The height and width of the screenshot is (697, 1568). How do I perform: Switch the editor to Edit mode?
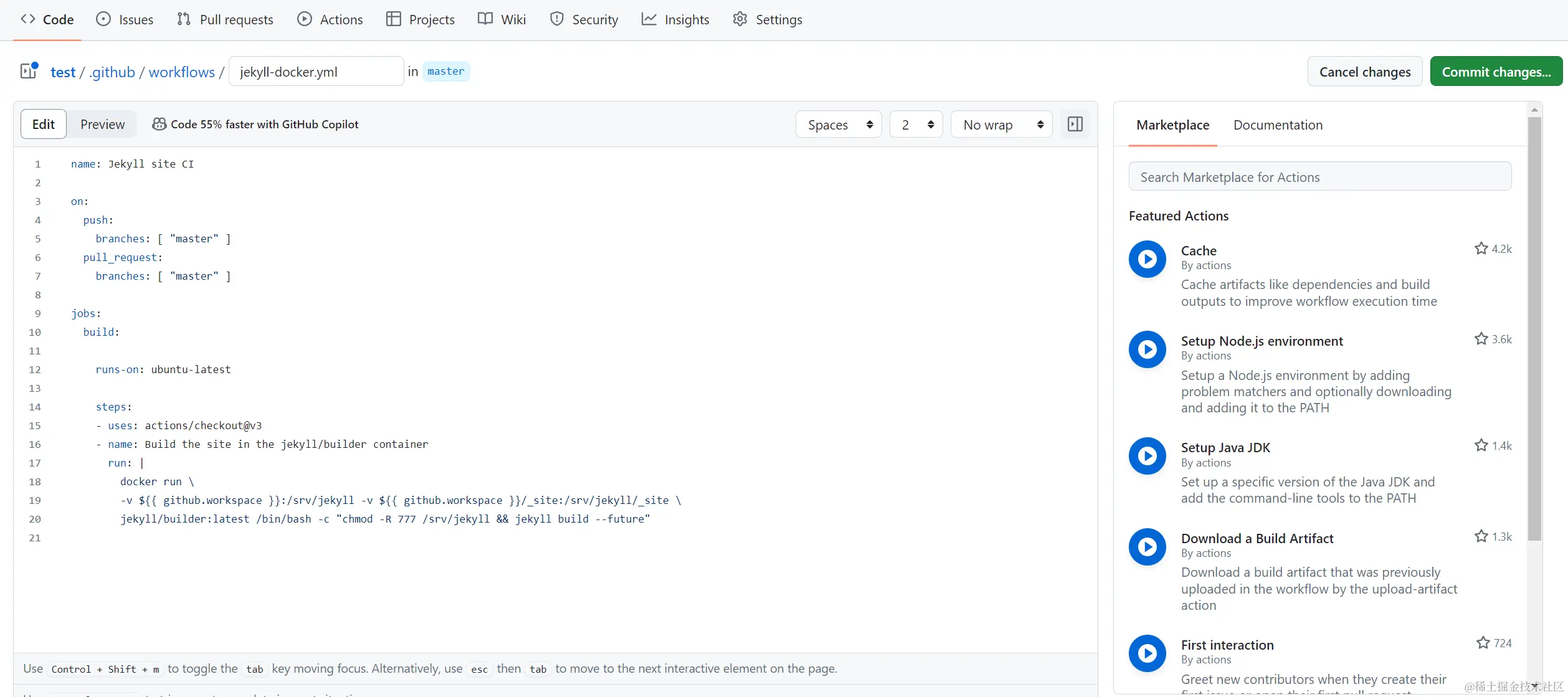coord(44,124)
